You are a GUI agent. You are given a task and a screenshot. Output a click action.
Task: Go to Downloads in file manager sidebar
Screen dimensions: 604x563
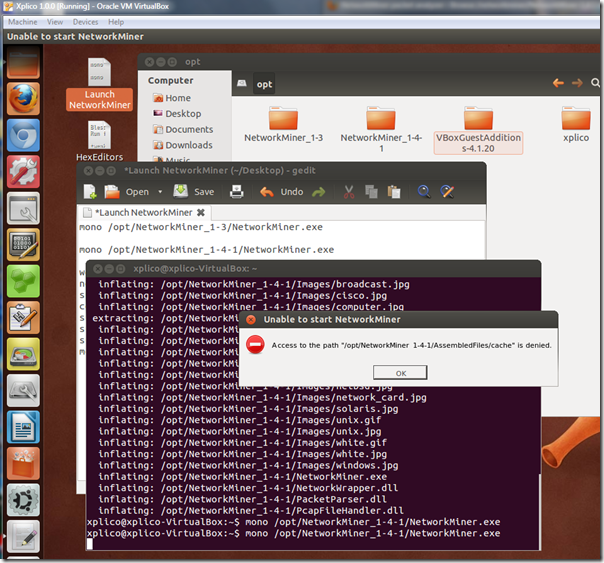point(183,145)
